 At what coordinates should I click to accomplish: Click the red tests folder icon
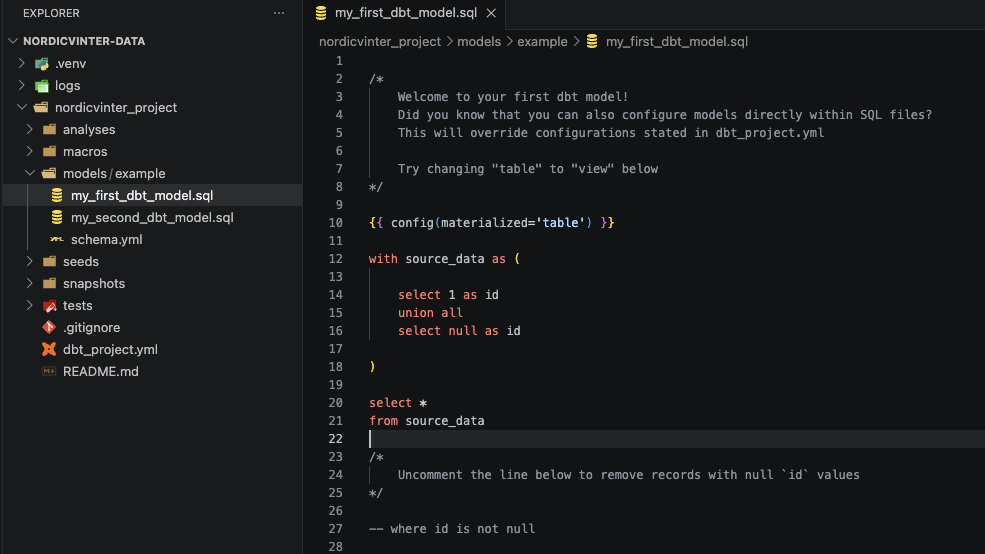pos(50,306)
